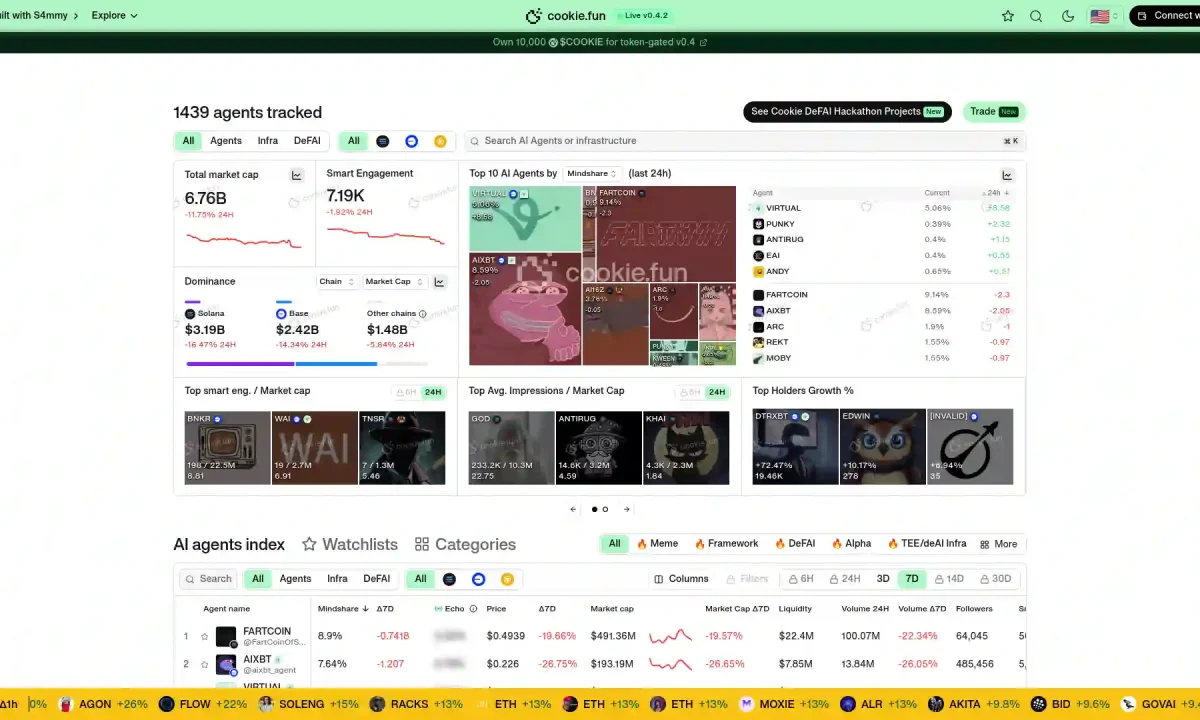
Task: Filter index table by Base chain icon
Action: pos(478,579)
